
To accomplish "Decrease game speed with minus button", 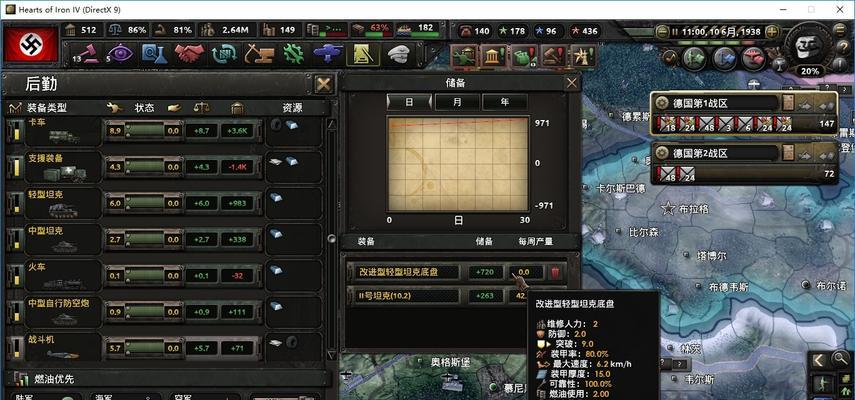I will pos(661,31).
